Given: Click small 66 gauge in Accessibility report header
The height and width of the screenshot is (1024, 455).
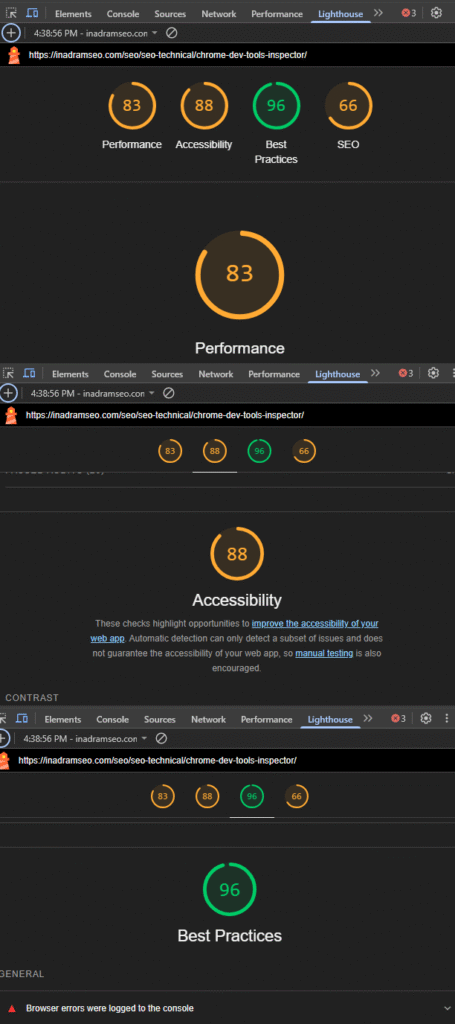Looking at the screenshot, I should coord(304,451).
